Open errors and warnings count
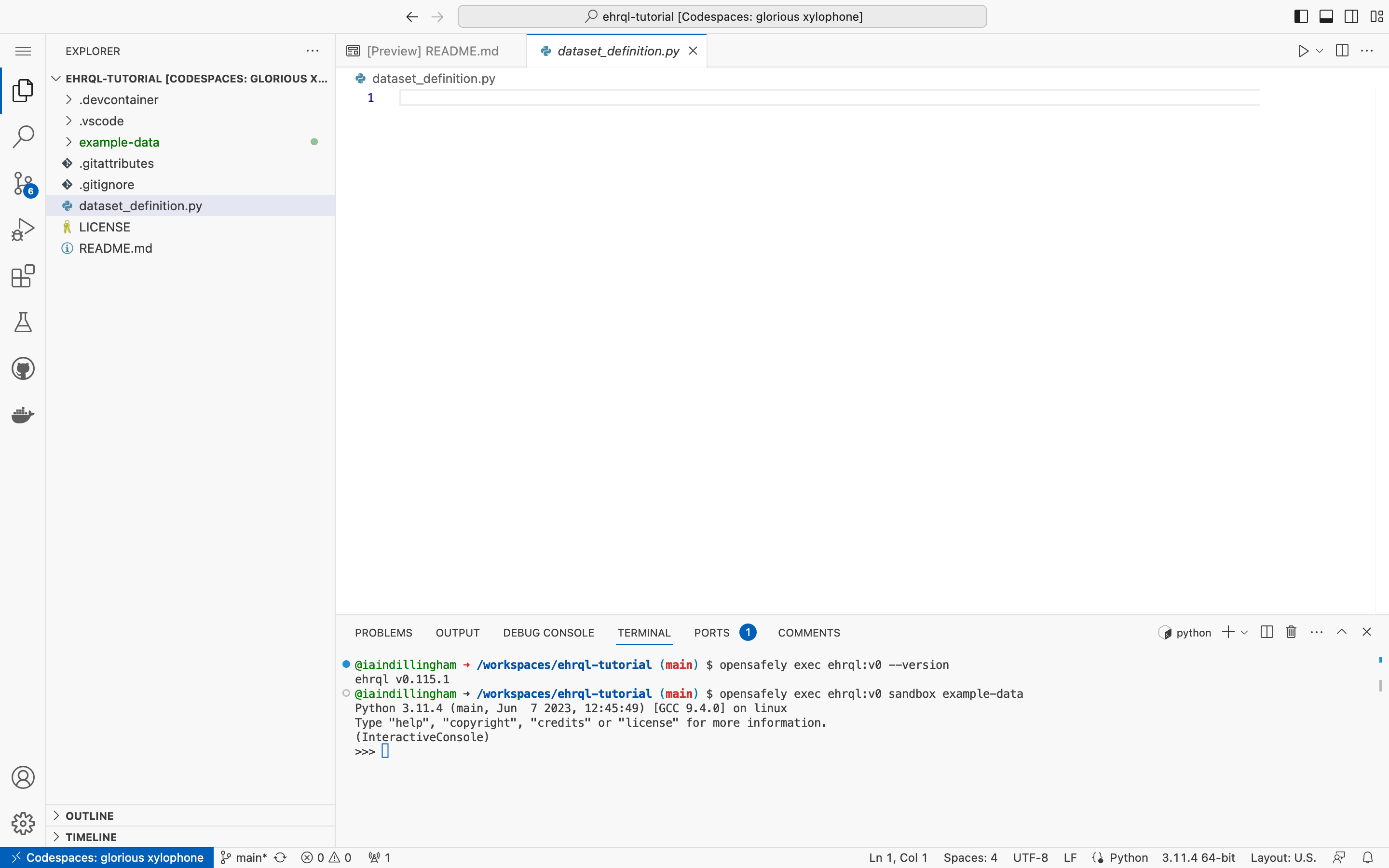 tap(326, 858)
